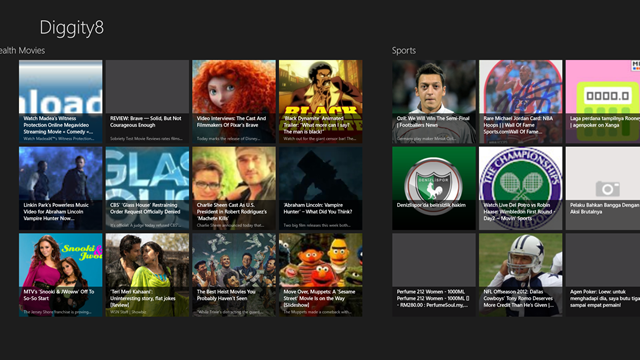Viewport: 640px width, 360px height.
Task: Open the Sports section header
Action: (404, 51)
